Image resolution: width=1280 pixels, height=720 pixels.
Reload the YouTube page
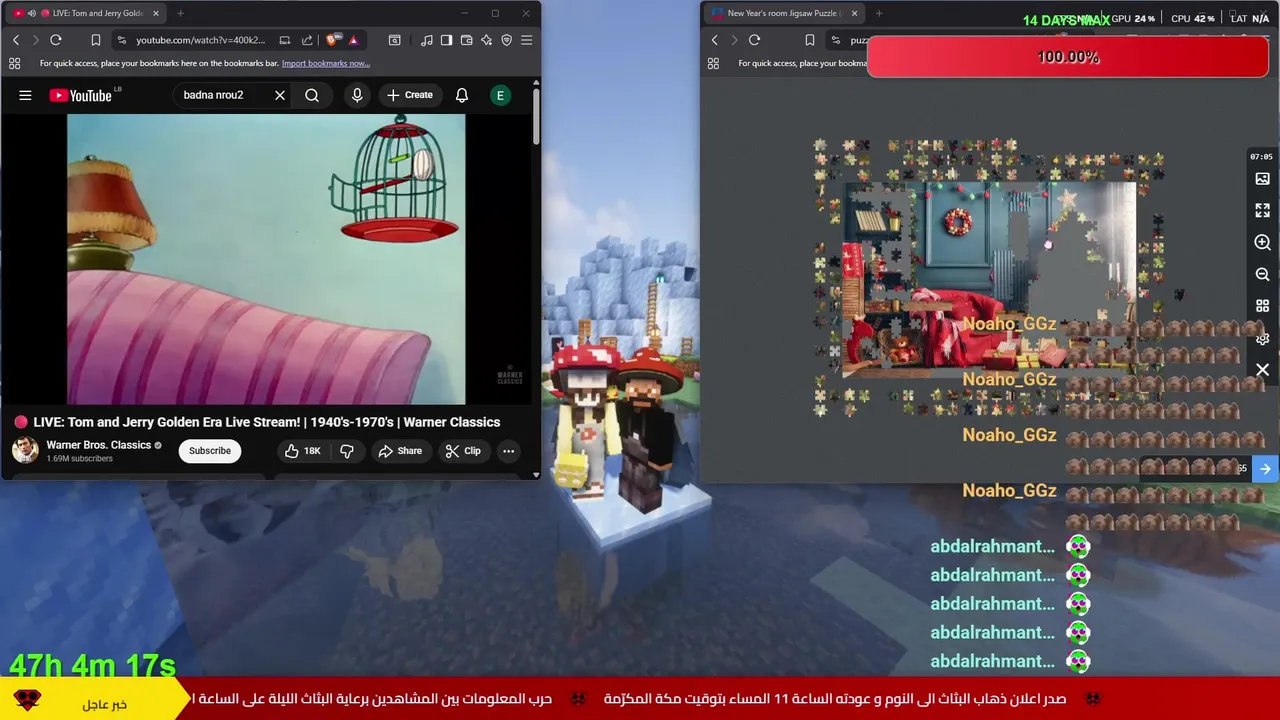tap(56, 40)
